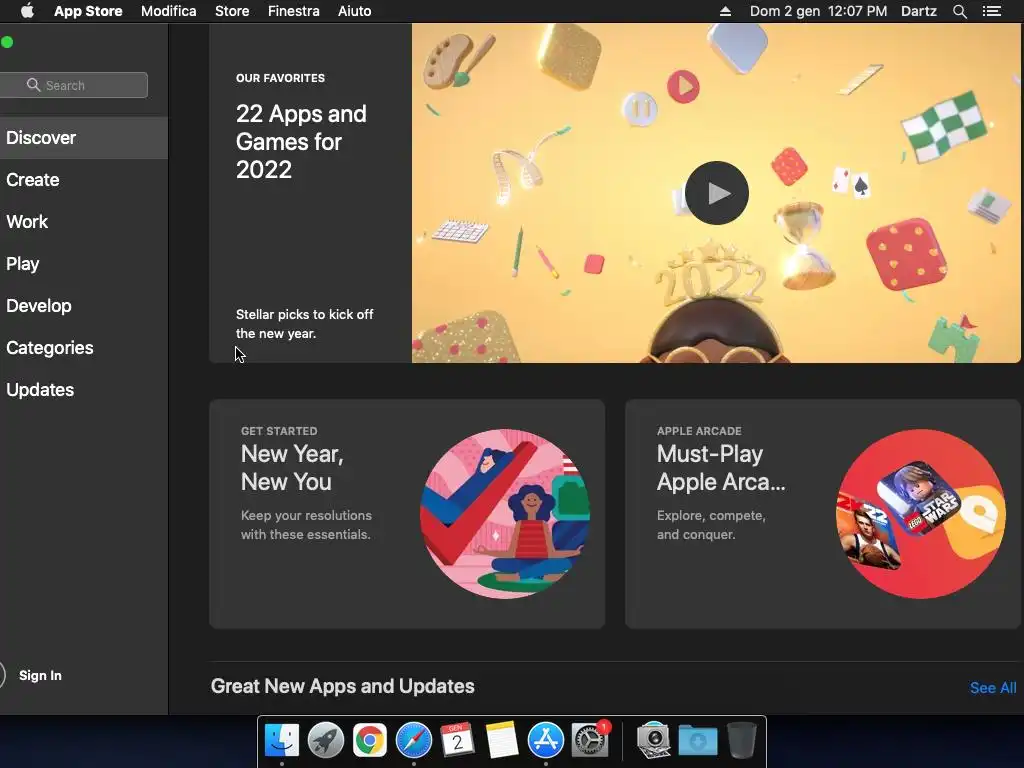Play the 2022 featured video

716,193
